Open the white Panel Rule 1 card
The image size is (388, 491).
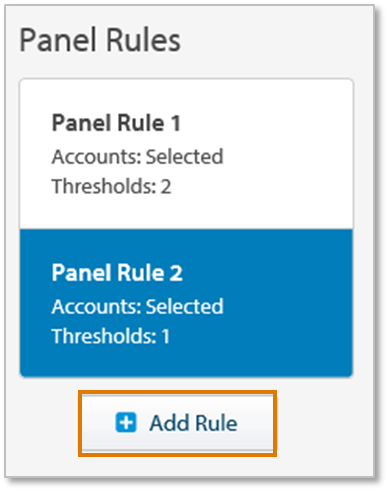tap(186, 154)
